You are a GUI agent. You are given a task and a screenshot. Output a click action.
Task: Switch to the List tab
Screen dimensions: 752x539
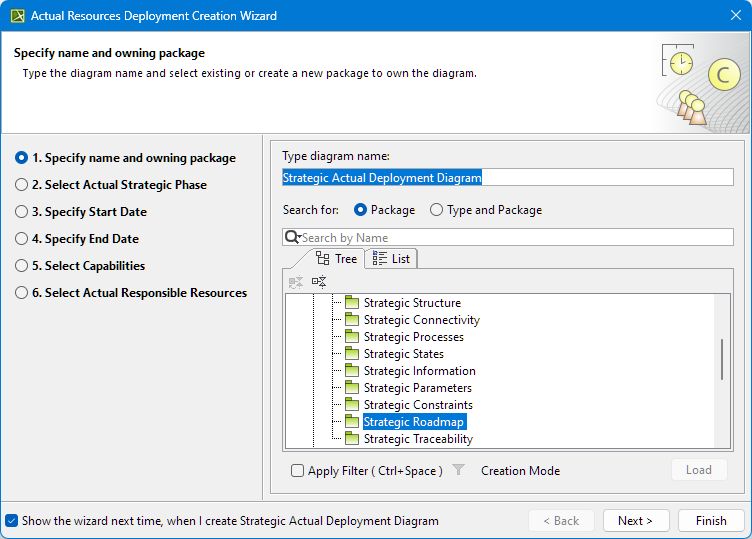pyautogui.click(x=391, y=259)
